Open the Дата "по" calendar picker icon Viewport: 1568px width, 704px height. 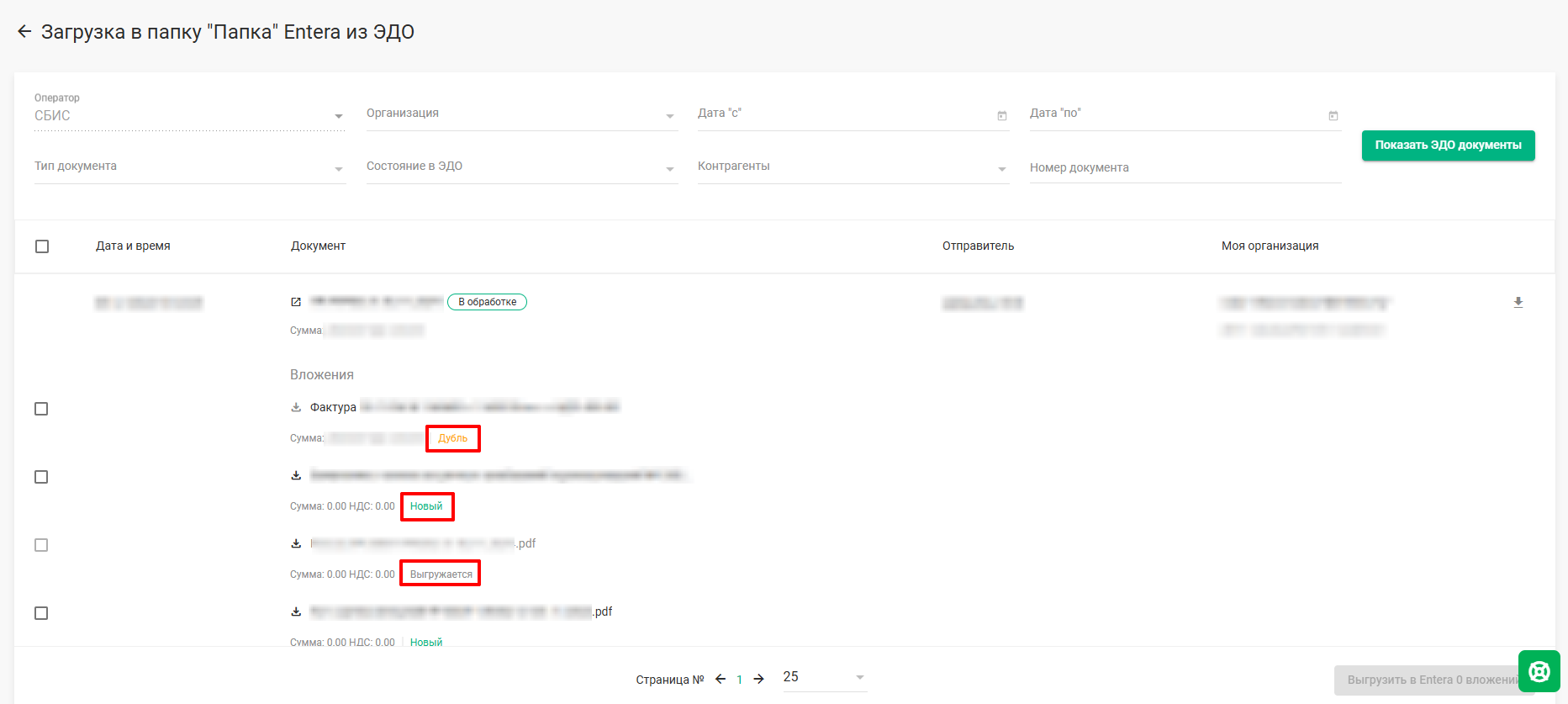coord(1333,116)
